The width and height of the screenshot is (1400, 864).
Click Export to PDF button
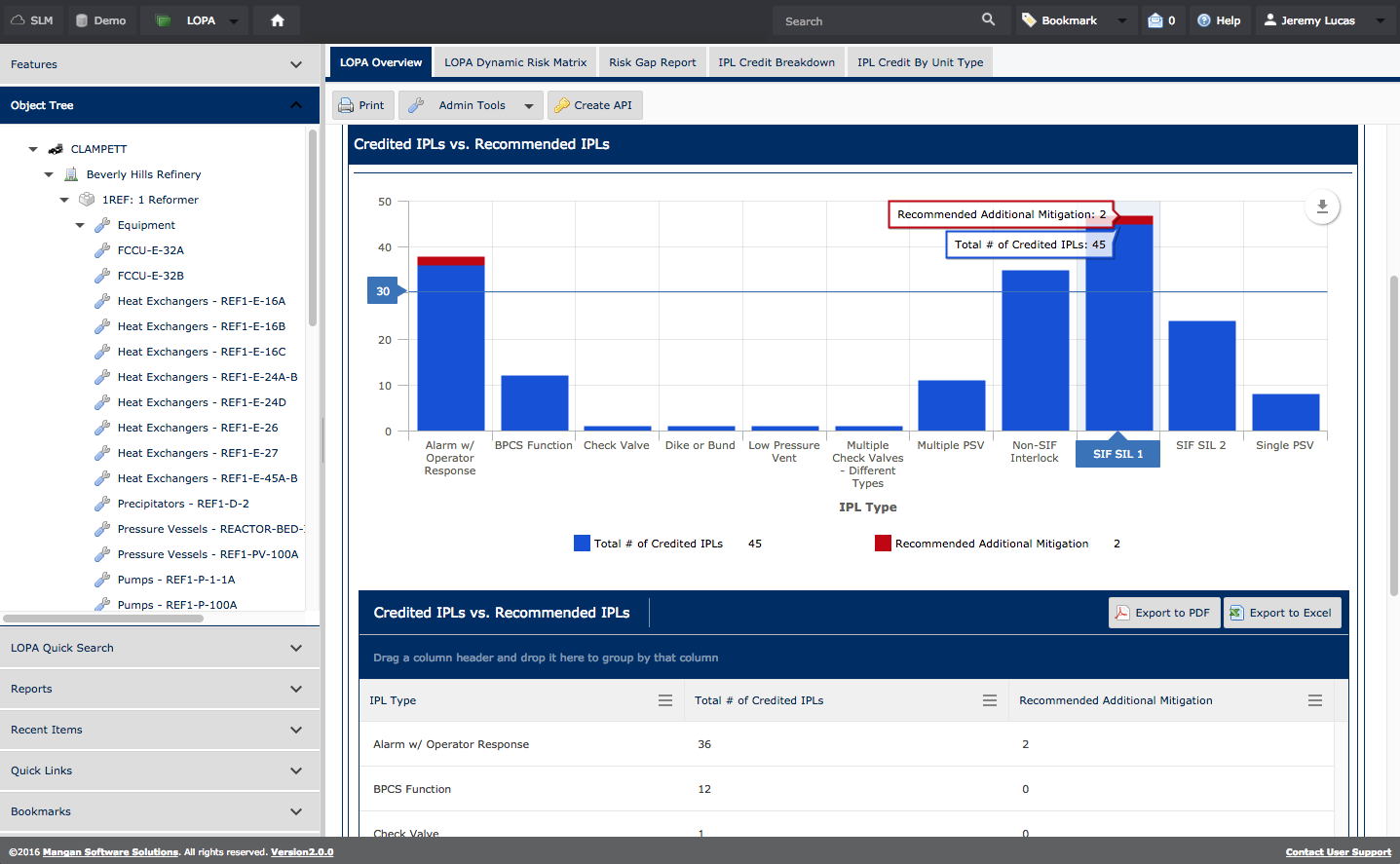(x=1163, y=613)
